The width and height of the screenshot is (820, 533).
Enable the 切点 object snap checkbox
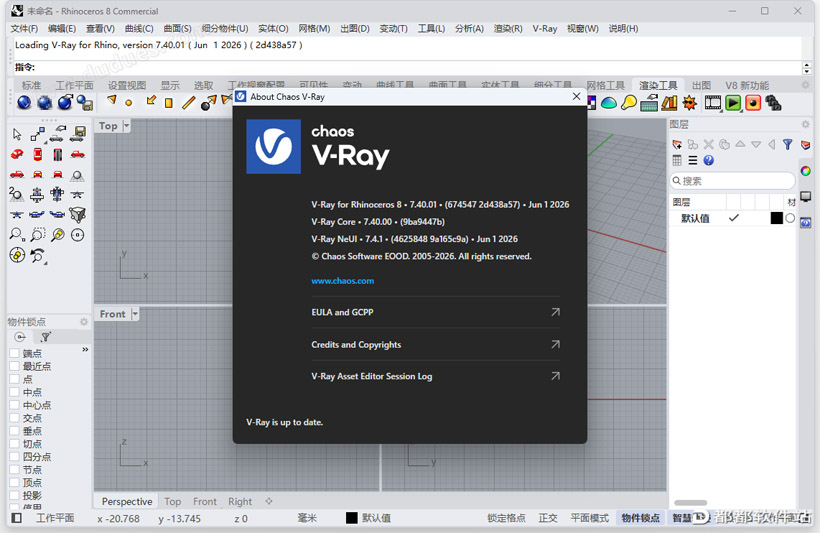pos(15,444)
